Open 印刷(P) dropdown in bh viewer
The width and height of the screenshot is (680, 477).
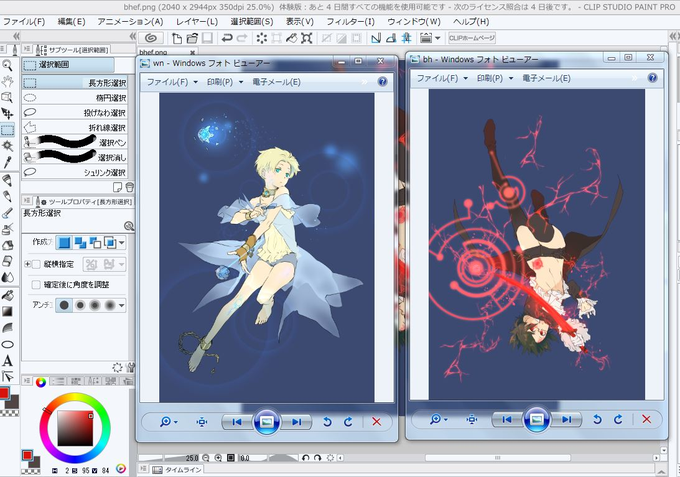coord(494,78)
